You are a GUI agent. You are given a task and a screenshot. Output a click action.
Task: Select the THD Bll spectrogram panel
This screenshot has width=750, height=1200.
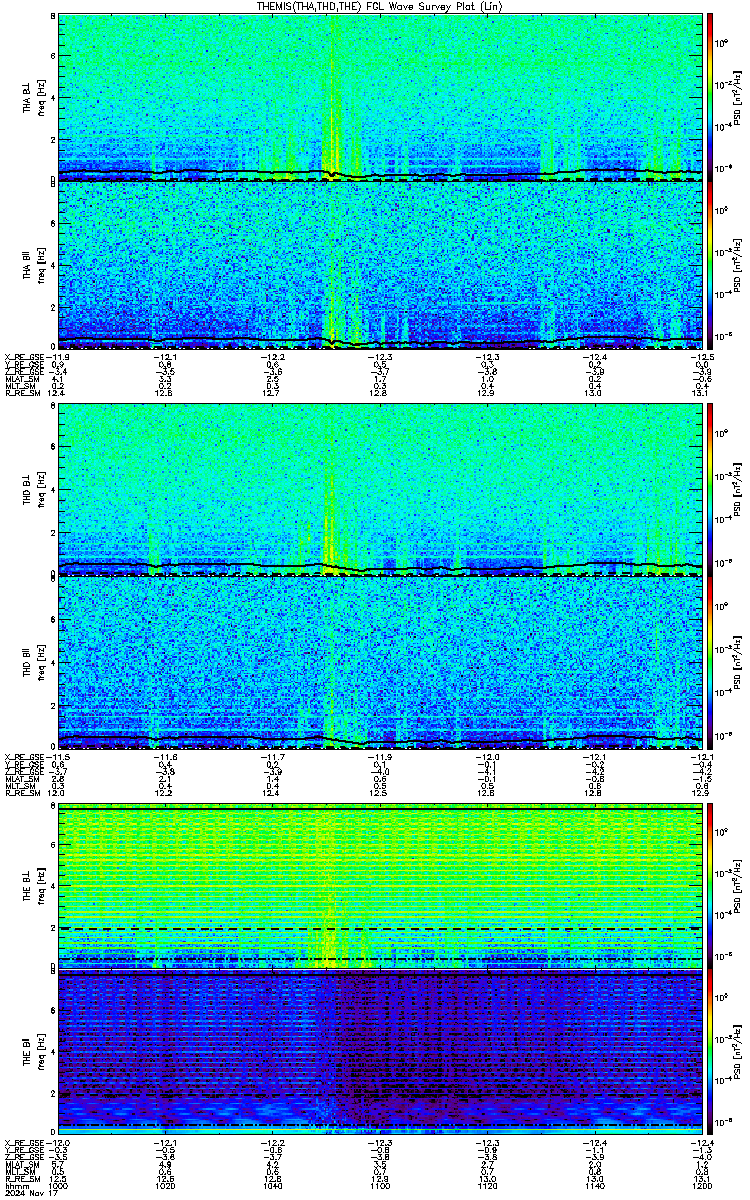click(380, 662)
